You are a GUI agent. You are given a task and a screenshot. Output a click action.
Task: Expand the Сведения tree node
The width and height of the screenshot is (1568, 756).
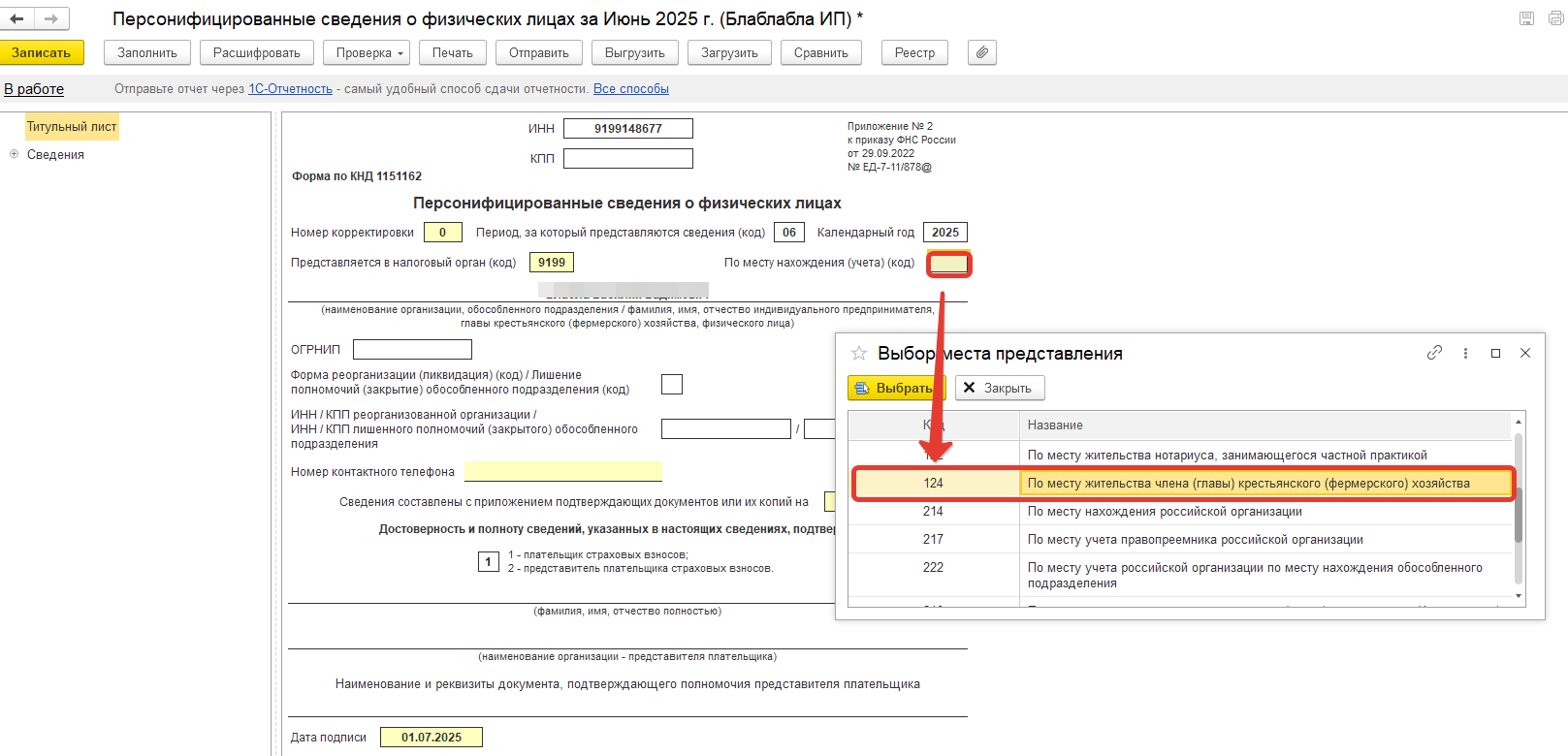[14, 154]
